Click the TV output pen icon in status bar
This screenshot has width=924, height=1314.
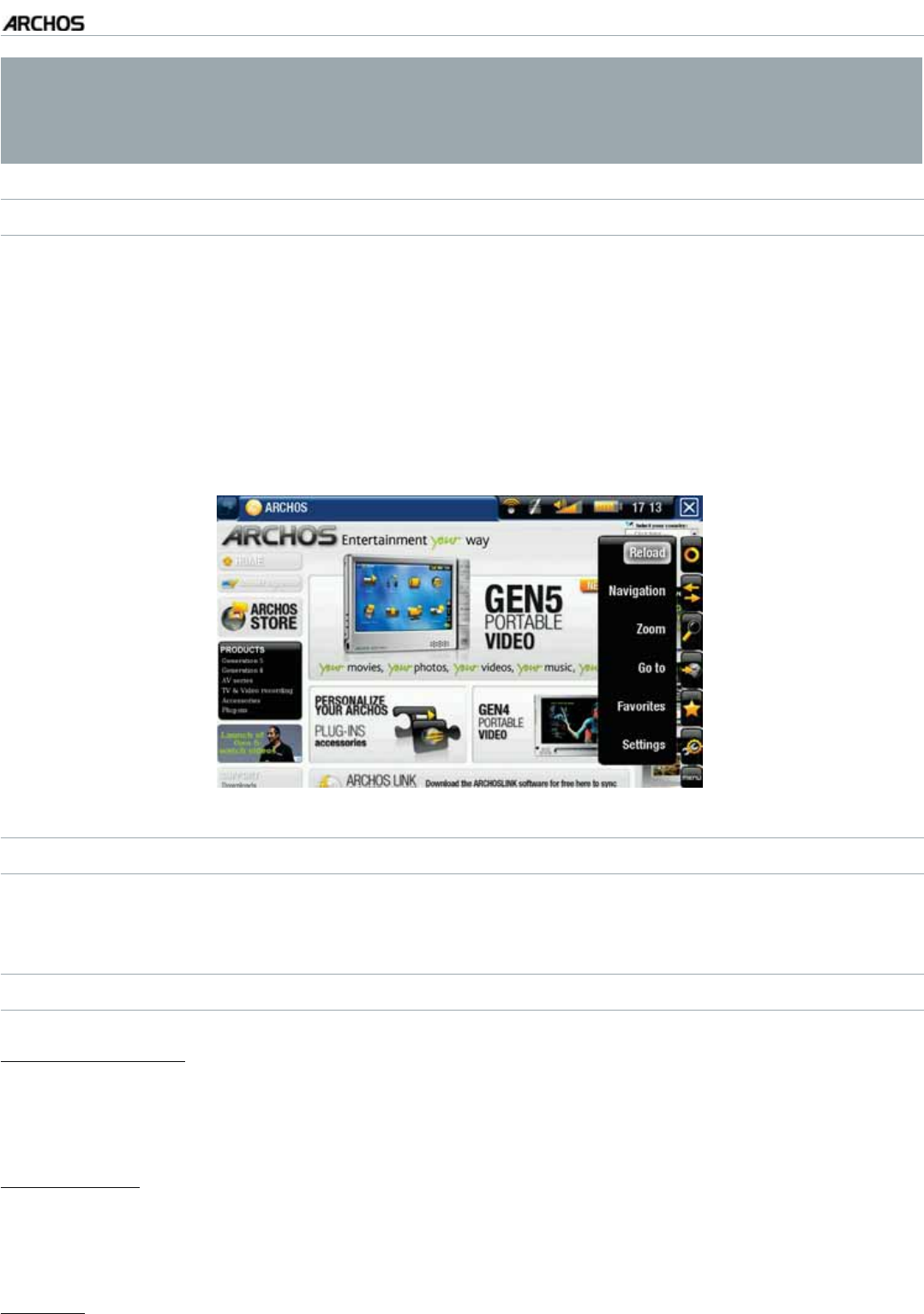(x=535, y=507)
